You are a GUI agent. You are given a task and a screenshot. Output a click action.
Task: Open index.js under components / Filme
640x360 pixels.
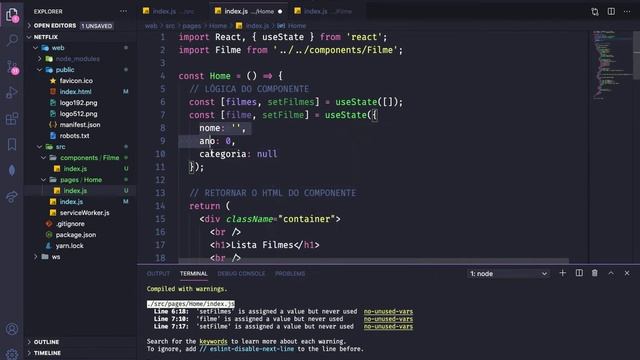(75, 169)
